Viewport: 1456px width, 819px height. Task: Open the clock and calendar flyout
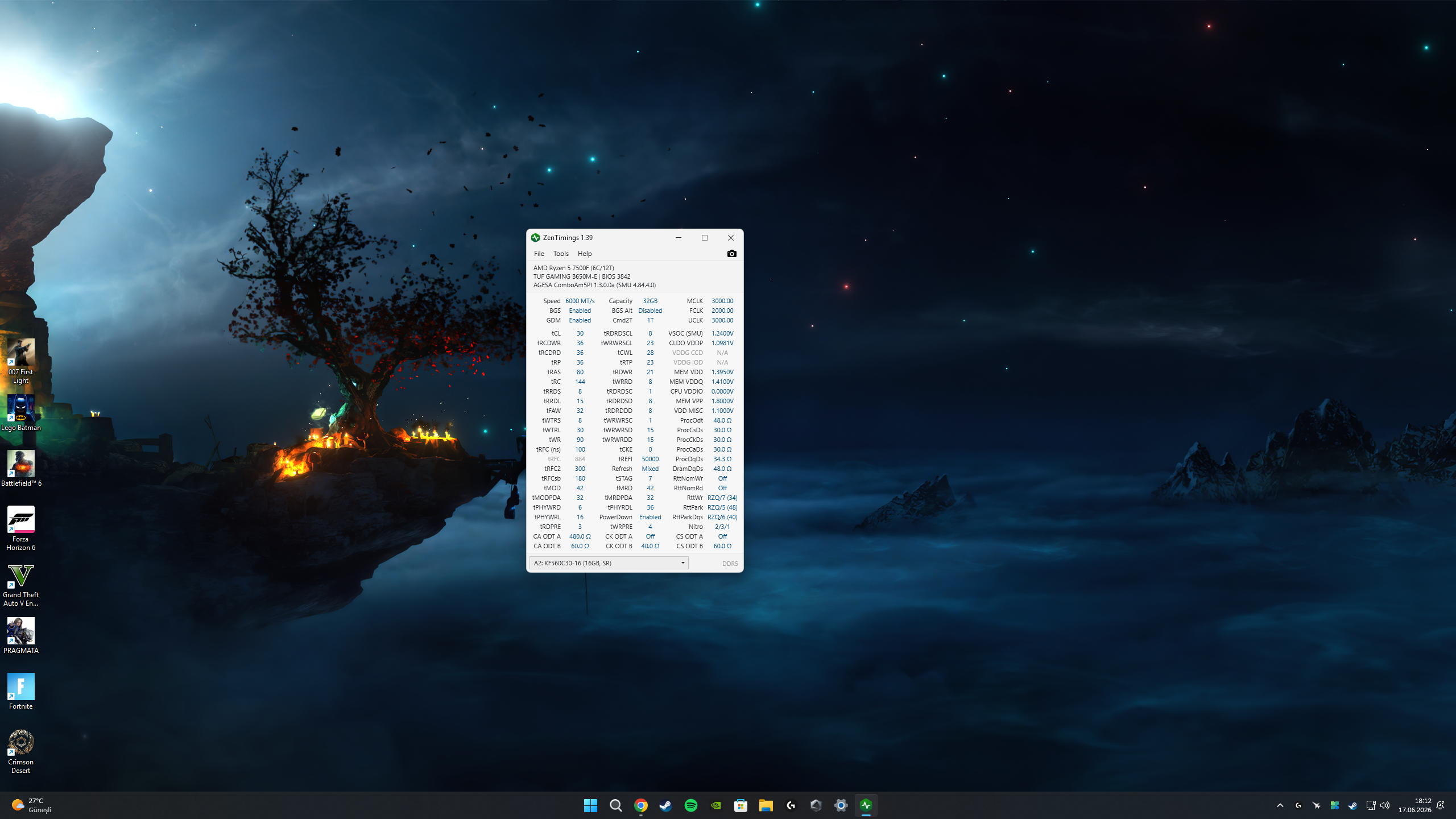pyautogui.click(x=1415, y=805)
